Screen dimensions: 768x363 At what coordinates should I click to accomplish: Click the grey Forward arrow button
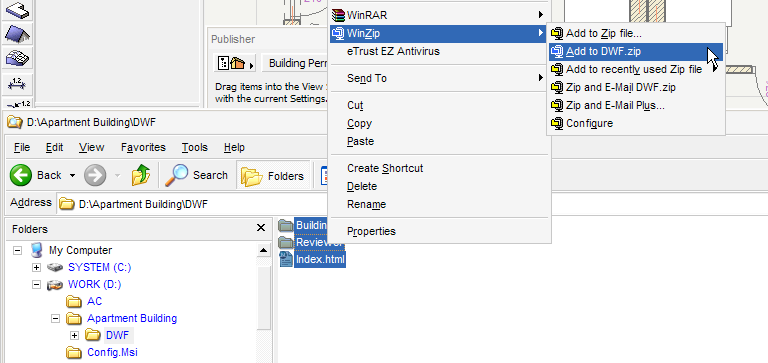pos(95,175)
